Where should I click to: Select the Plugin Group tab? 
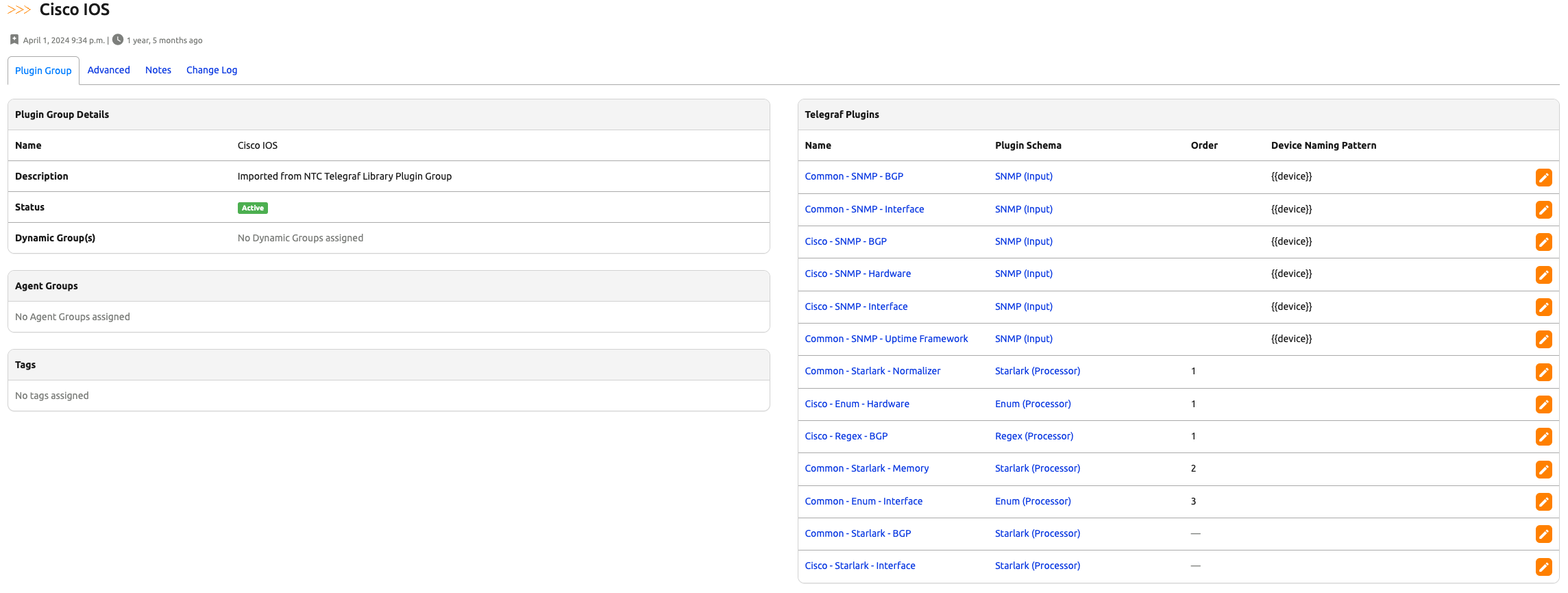(43, 71)
